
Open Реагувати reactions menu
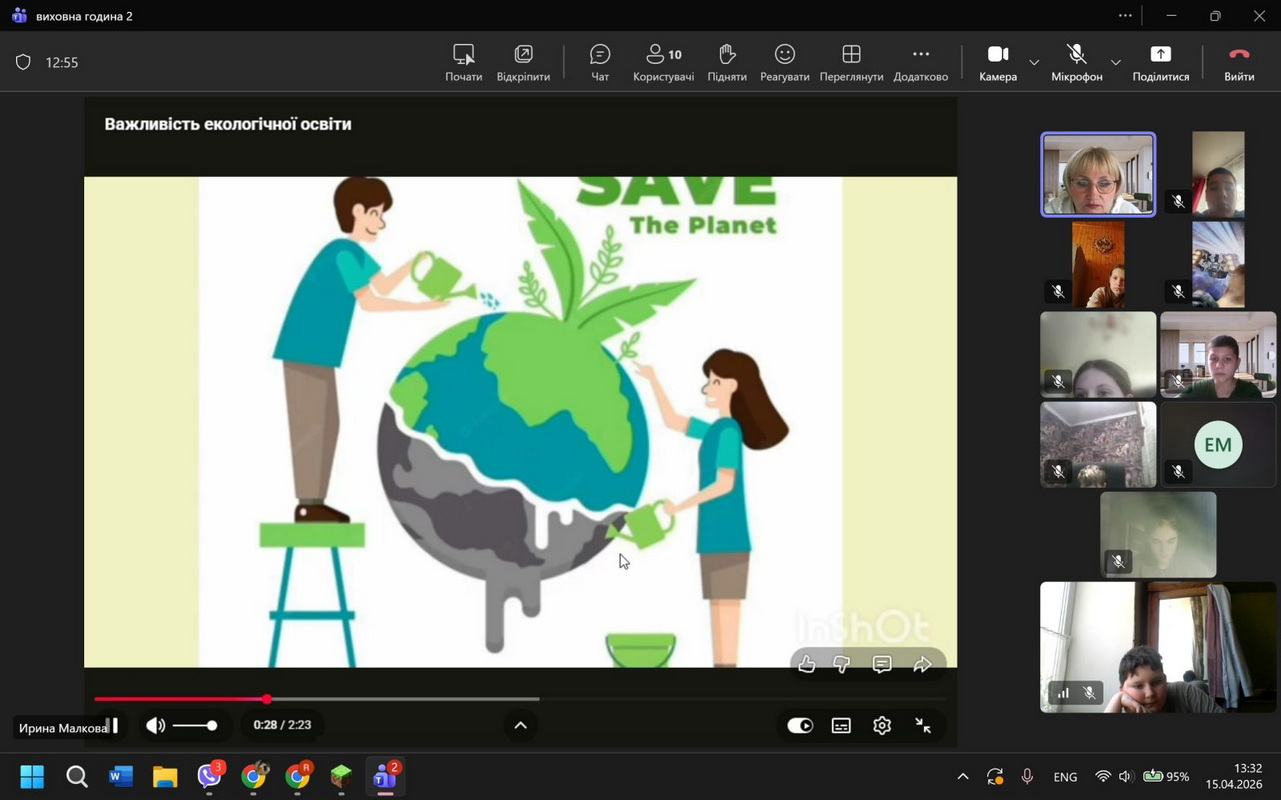(784, 62)
